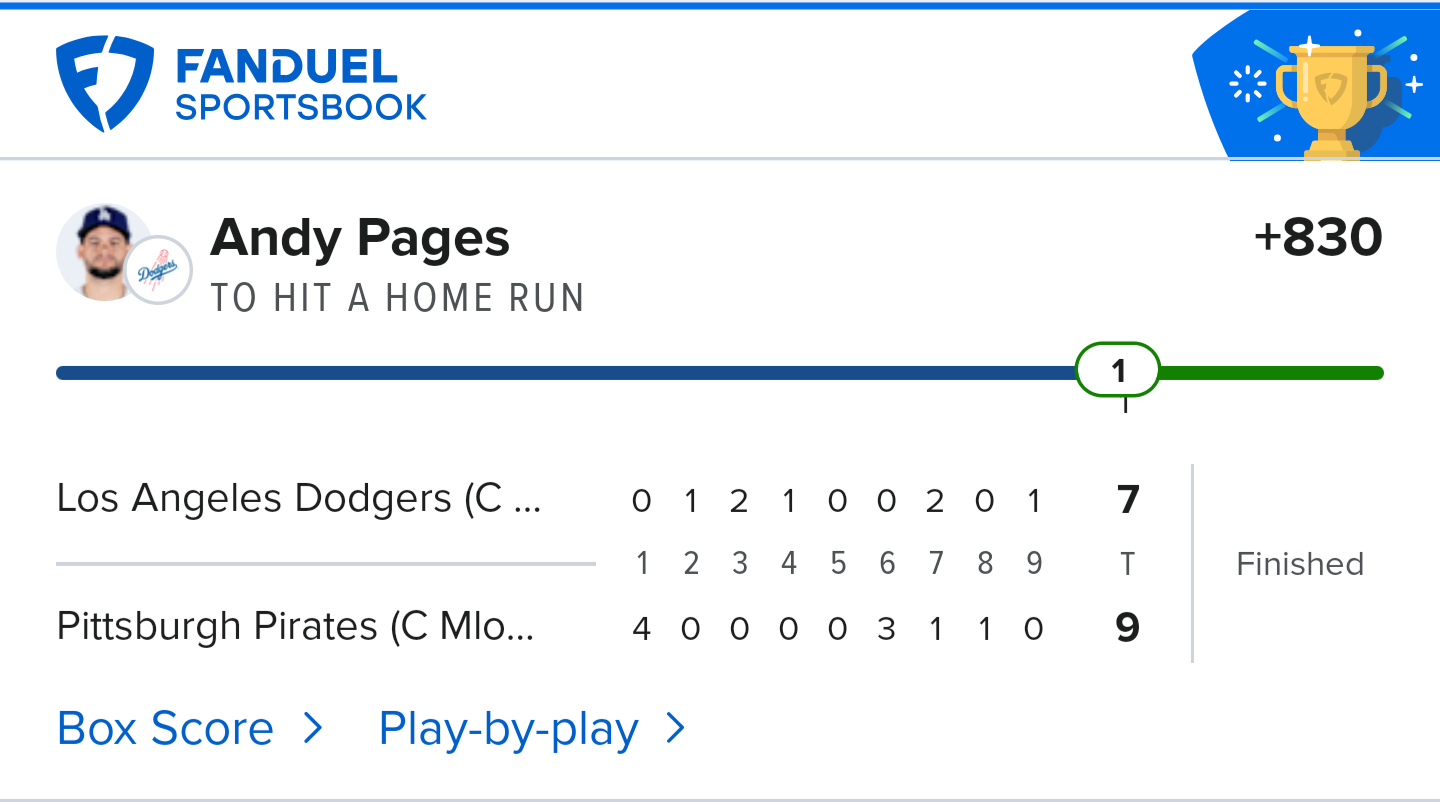
Task: Click the gold trophy icon
Action: (x=1331, y=100)
